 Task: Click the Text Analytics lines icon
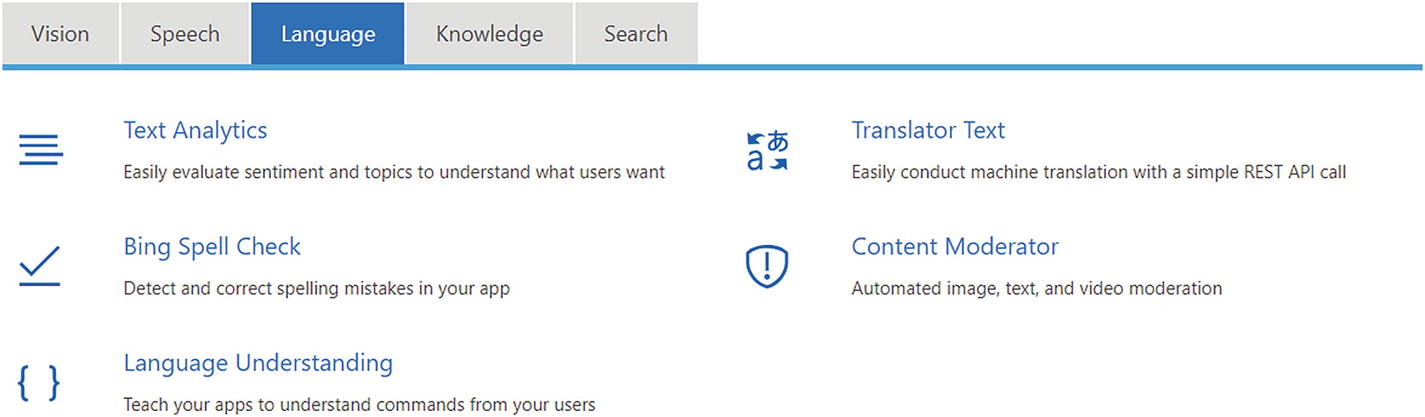tap(41, 150)
